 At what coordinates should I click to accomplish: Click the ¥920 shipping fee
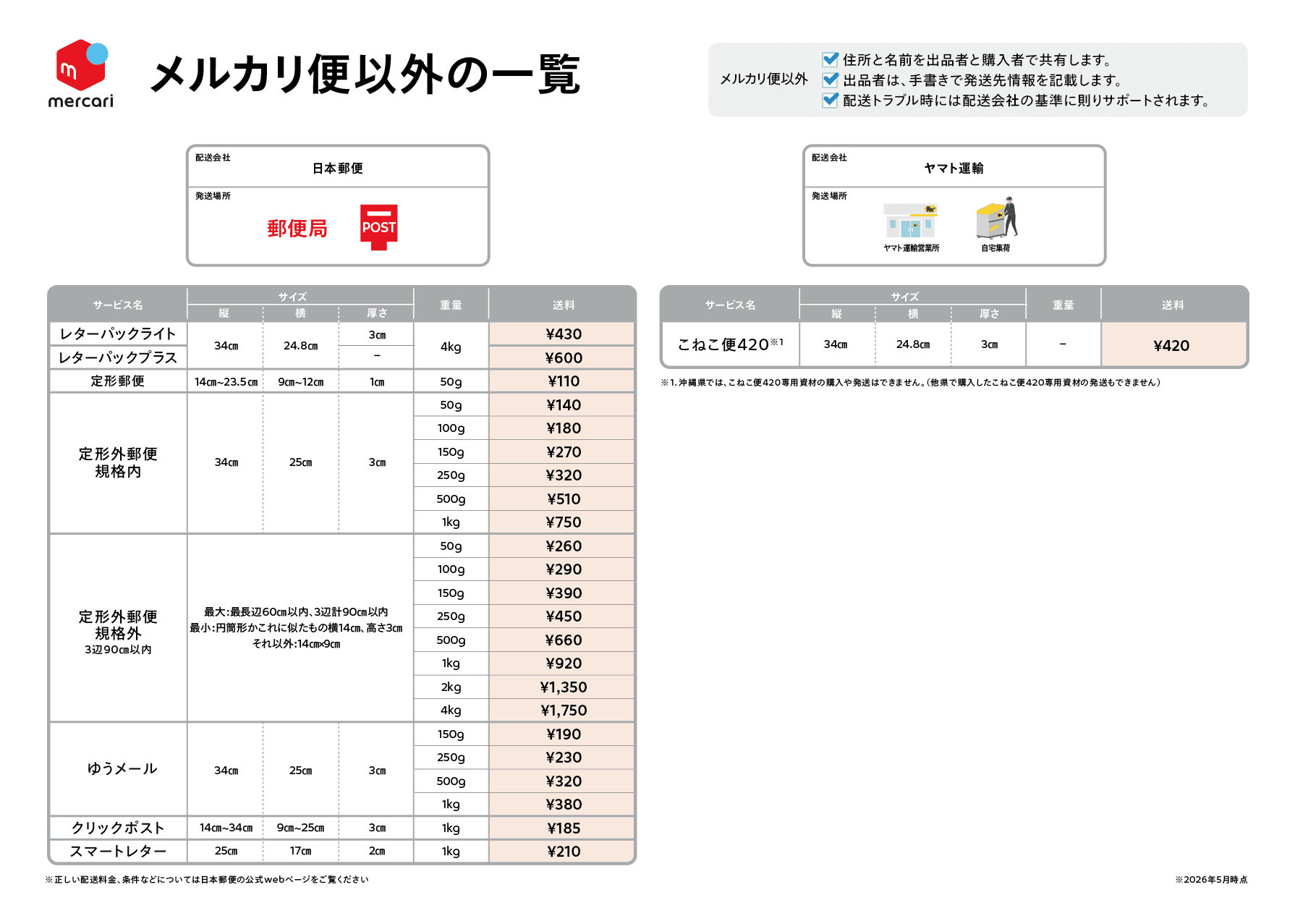tap(564, 664)
